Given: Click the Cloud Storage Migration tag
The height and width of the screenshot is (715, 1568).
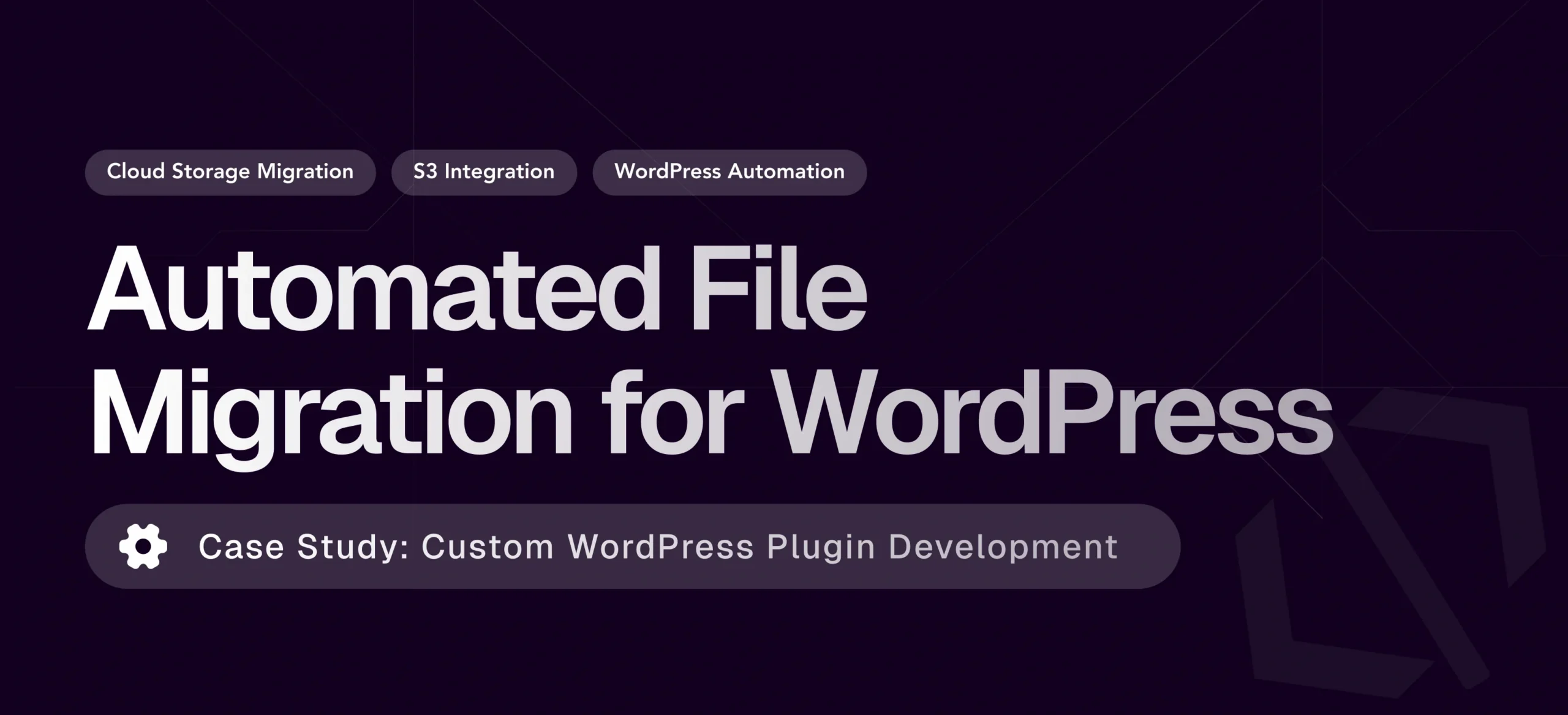Looking at the screenshot, I should (230, 172).
